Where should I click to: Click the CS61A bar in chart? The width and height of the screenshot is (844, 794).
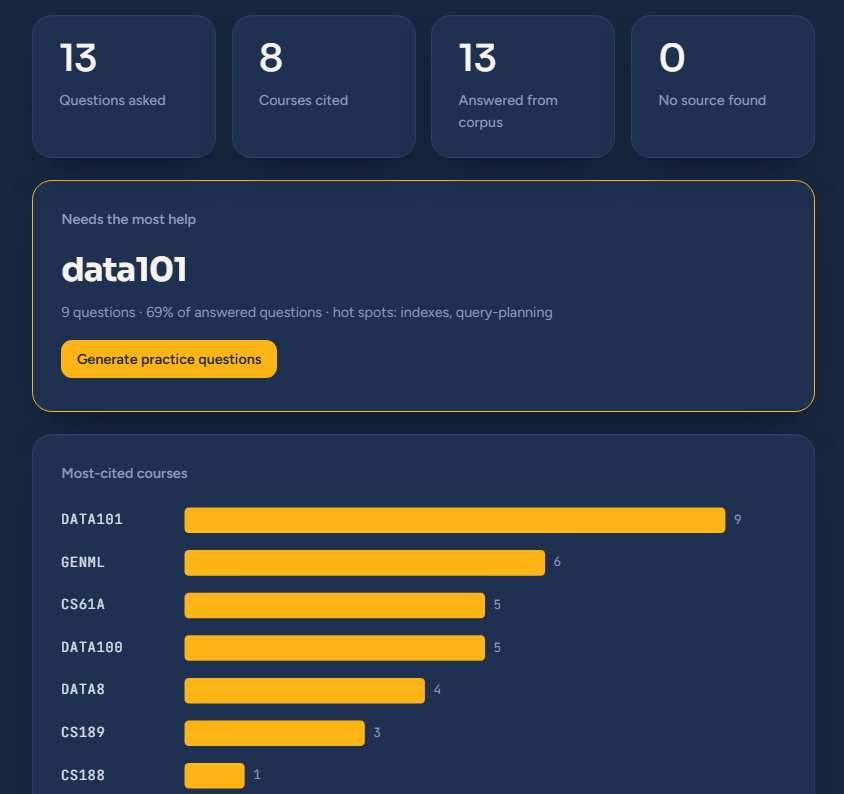[x=335, y=605]
